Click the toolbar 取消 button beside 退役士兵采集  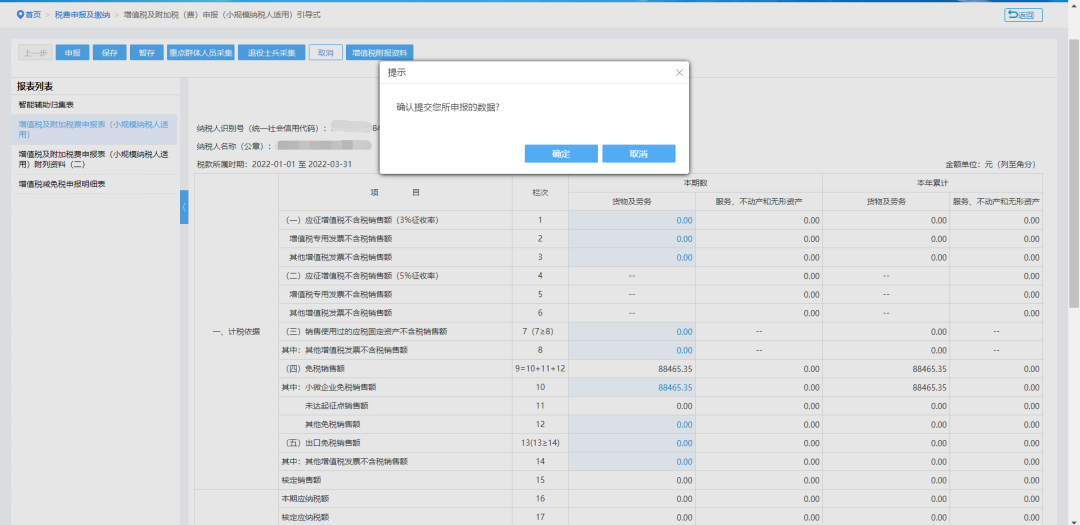coord(326,53)
